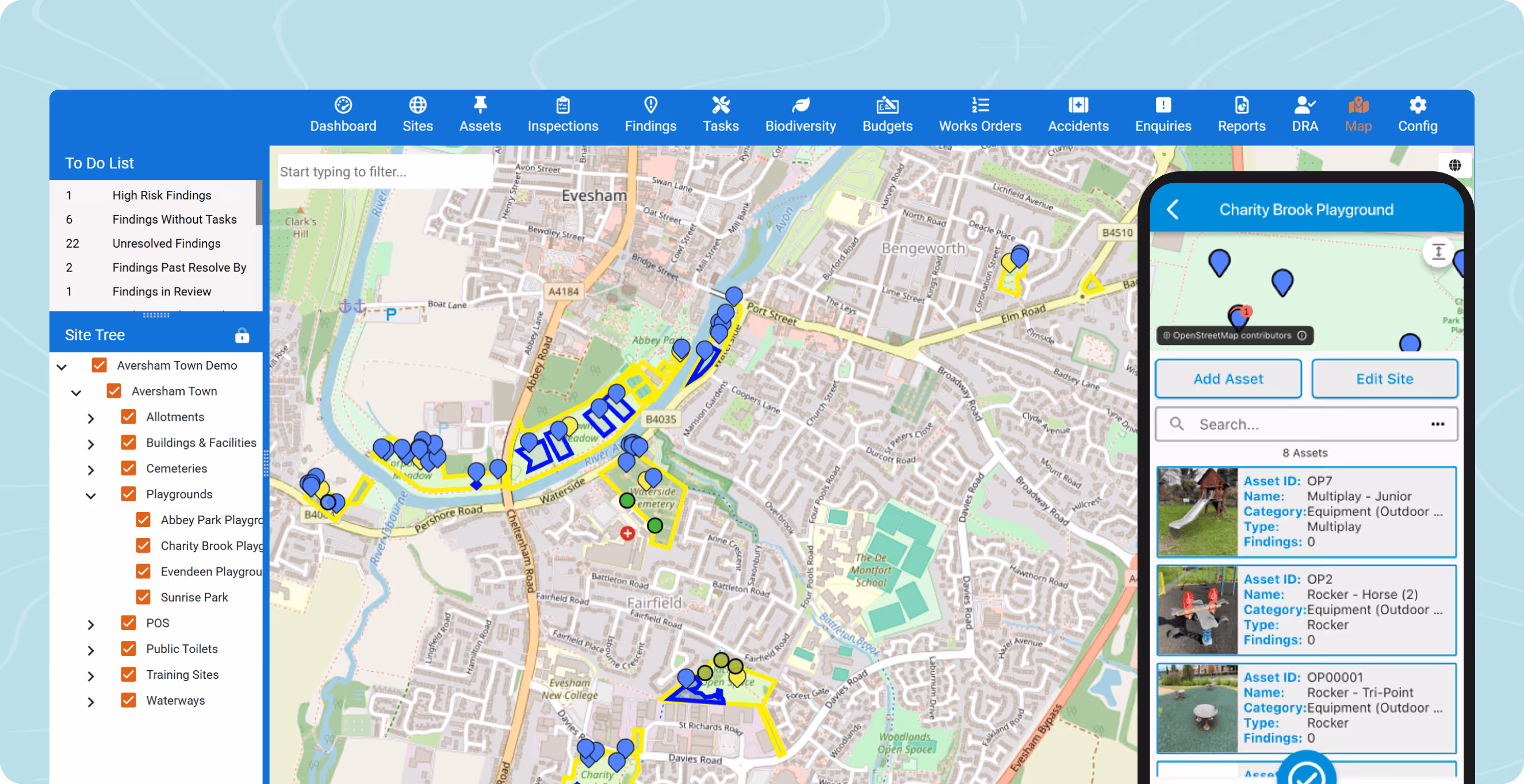This screenshot has height=784, width=1524.
Task: Toggle the Cemeteries checkbox
Action: 128,468
